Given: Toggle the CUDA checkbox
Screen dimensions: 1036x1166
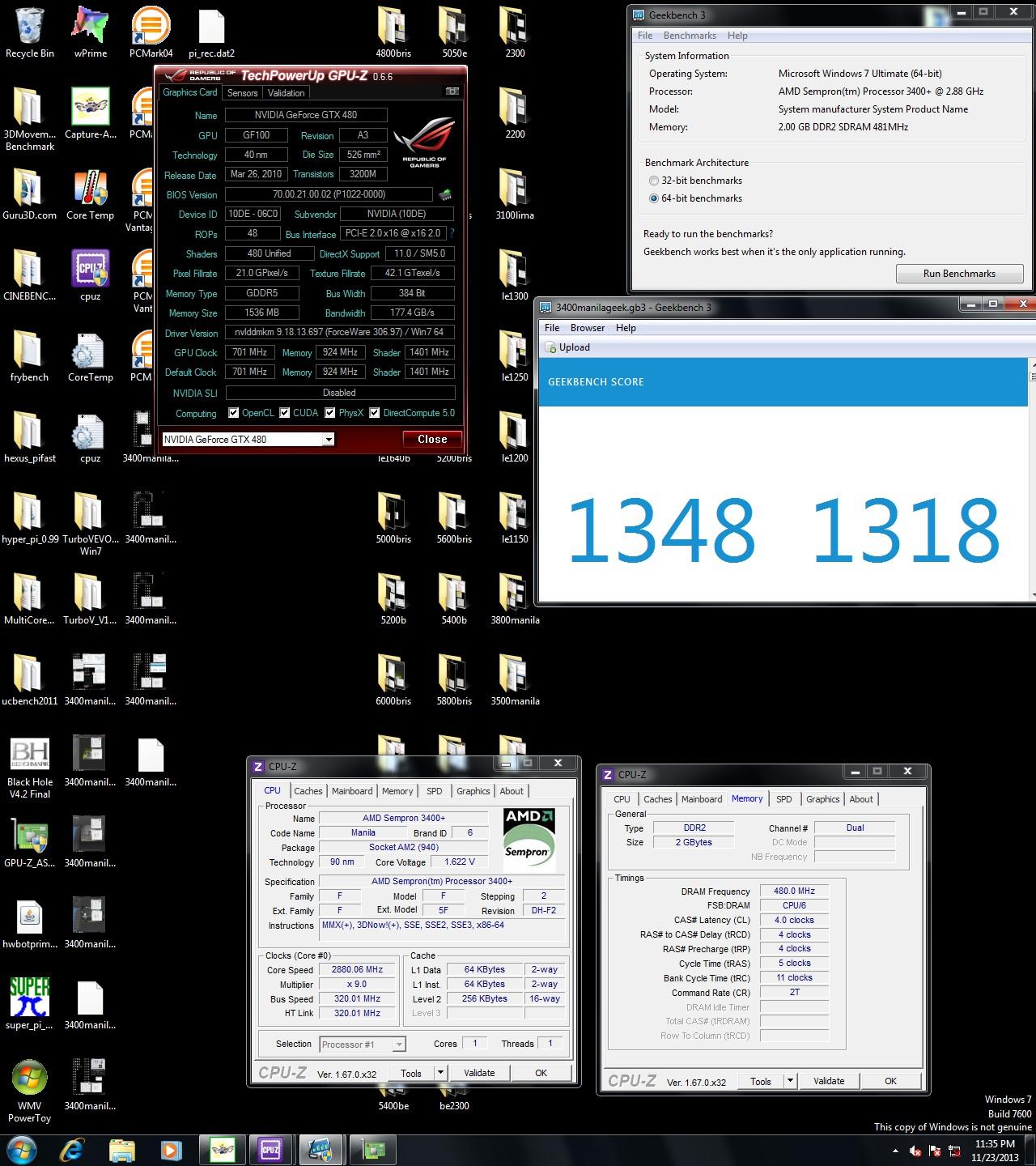Looking at the screenshot, I should (285, 413).
